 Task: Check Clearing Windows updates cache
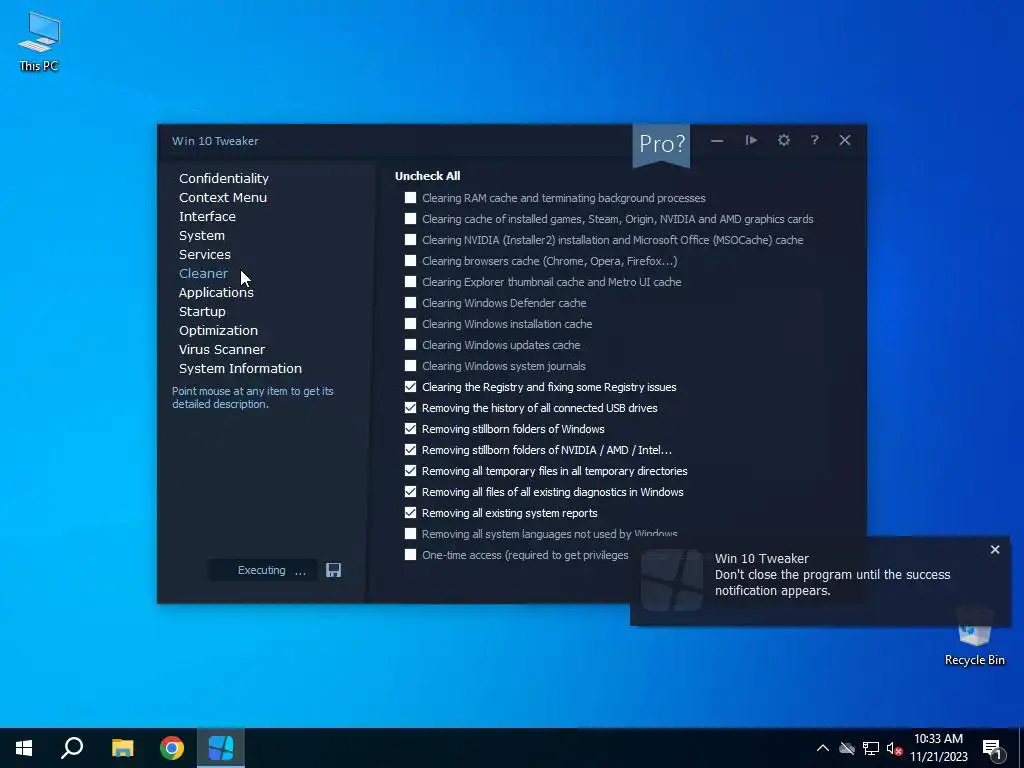coord(410,345)
